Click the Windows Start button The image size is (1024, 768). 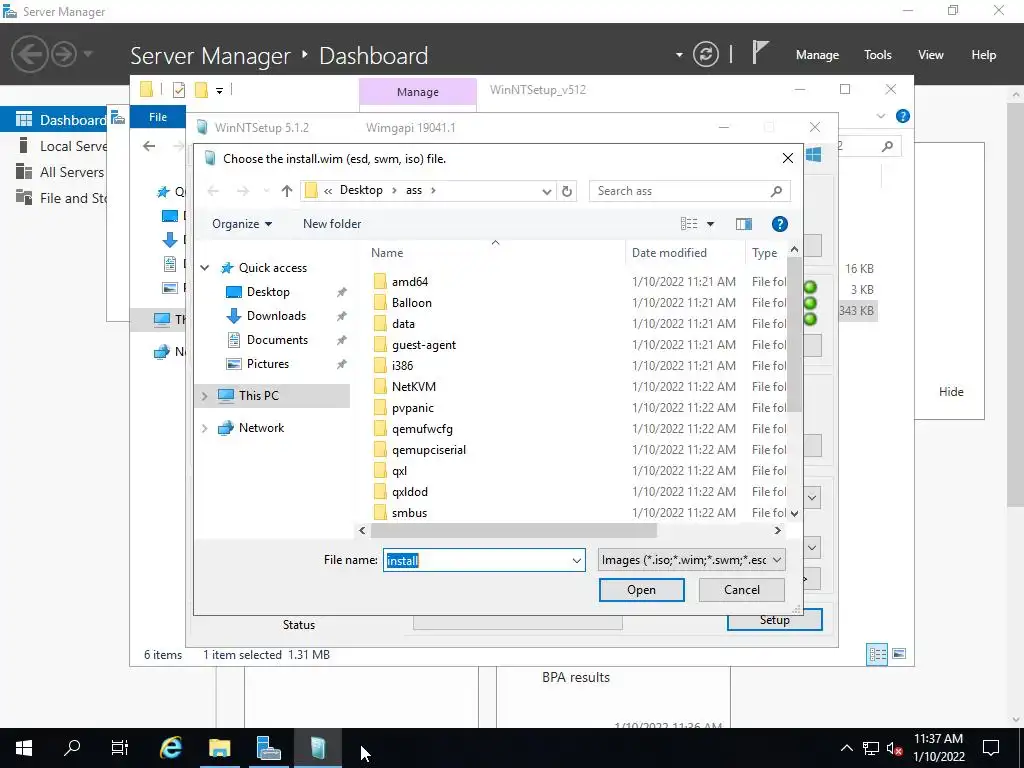(x=24, y=748)
